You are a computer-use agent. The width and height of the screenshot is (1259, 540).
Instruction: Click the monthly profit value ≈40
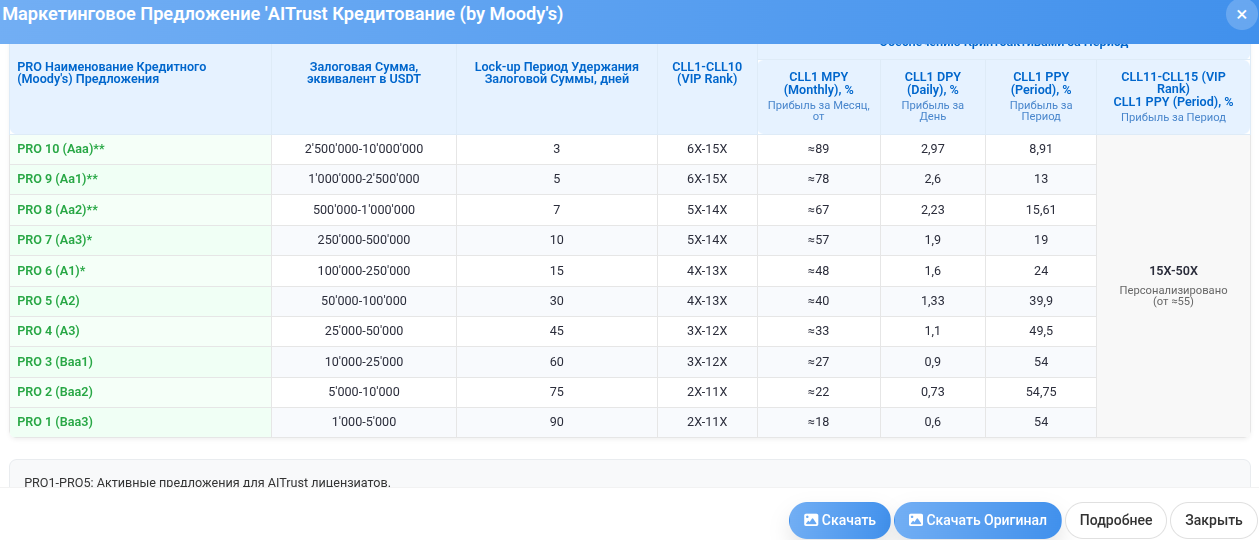coord(818,301)
